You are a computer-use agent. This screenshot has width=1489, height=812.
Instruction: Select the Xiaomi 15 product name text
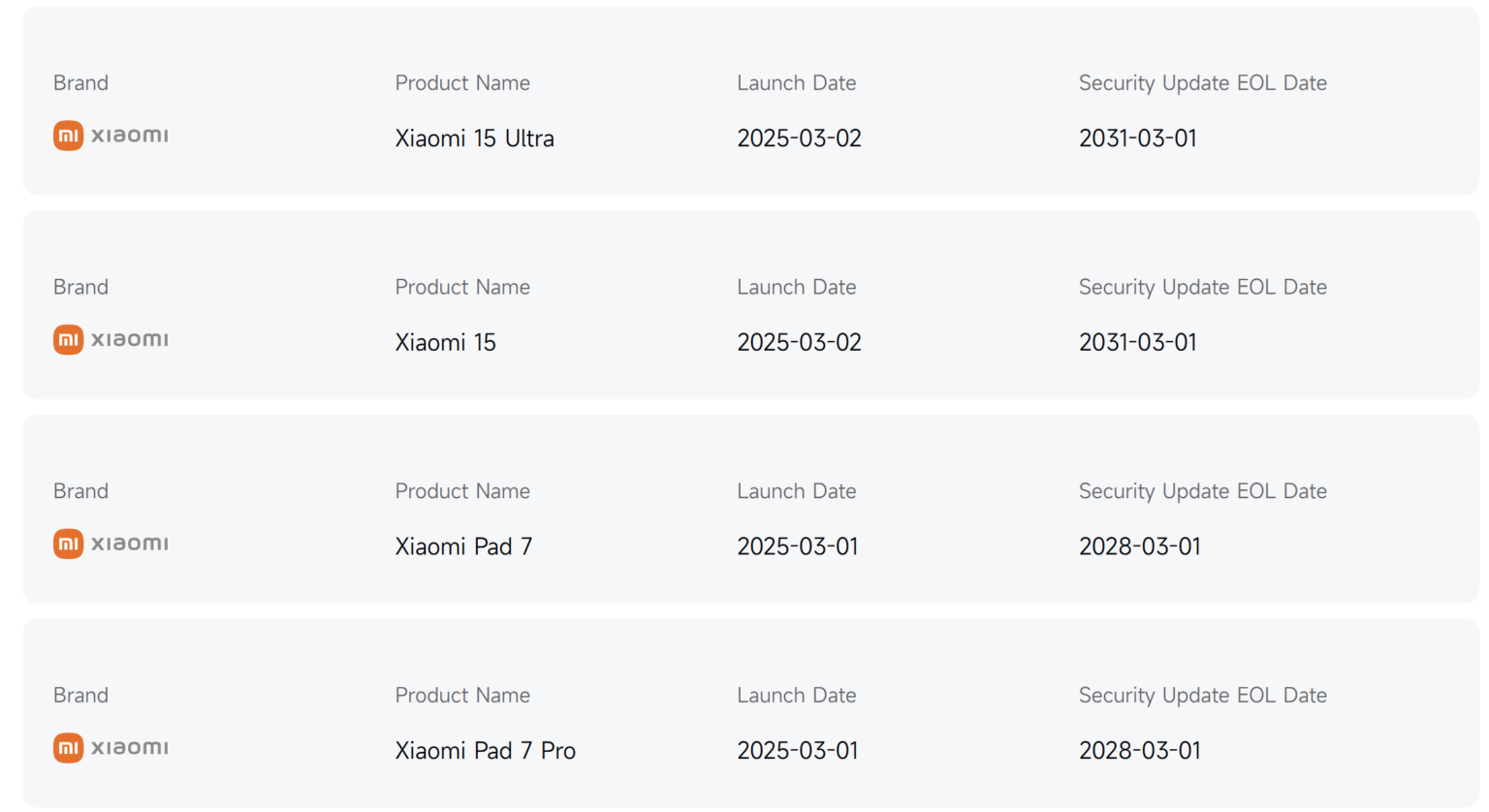445,341
